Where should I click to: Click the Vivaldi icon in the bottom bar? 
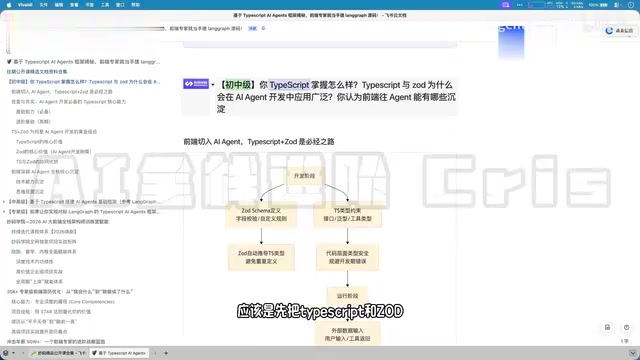pos(6,353)
